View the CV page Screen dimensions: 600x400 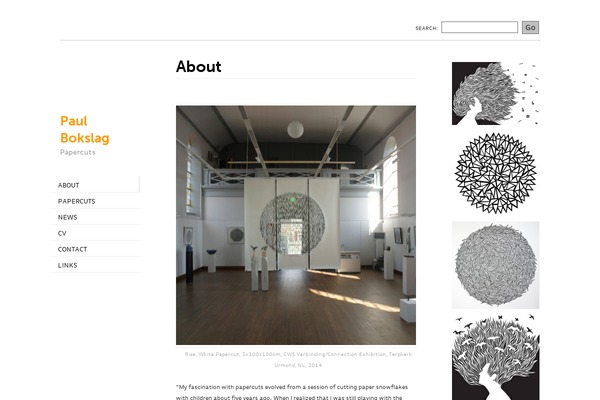click(x=62, y=233)
